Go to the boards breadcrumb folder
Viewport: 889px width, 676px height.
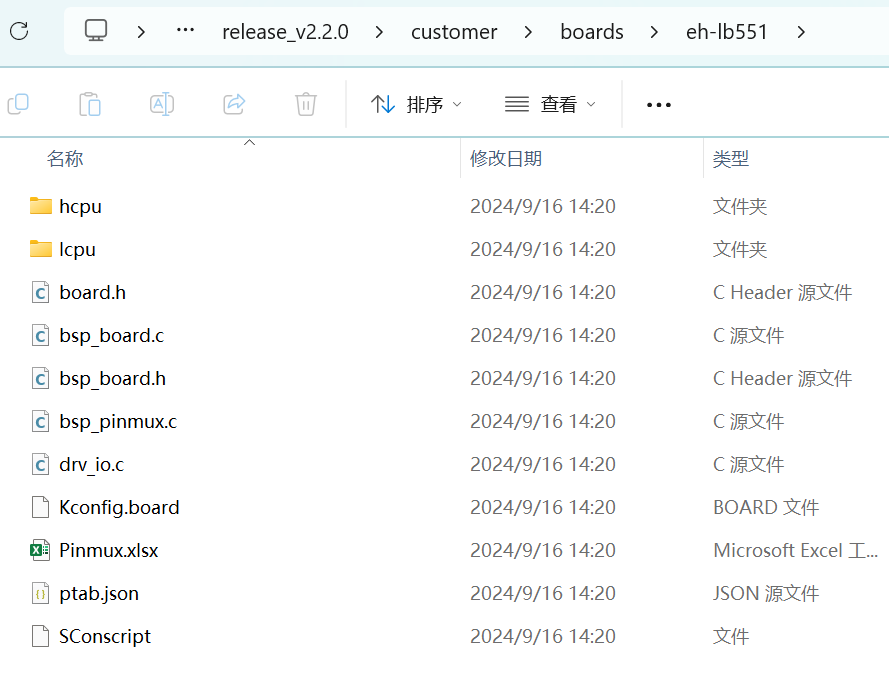[x=592, y=32]
